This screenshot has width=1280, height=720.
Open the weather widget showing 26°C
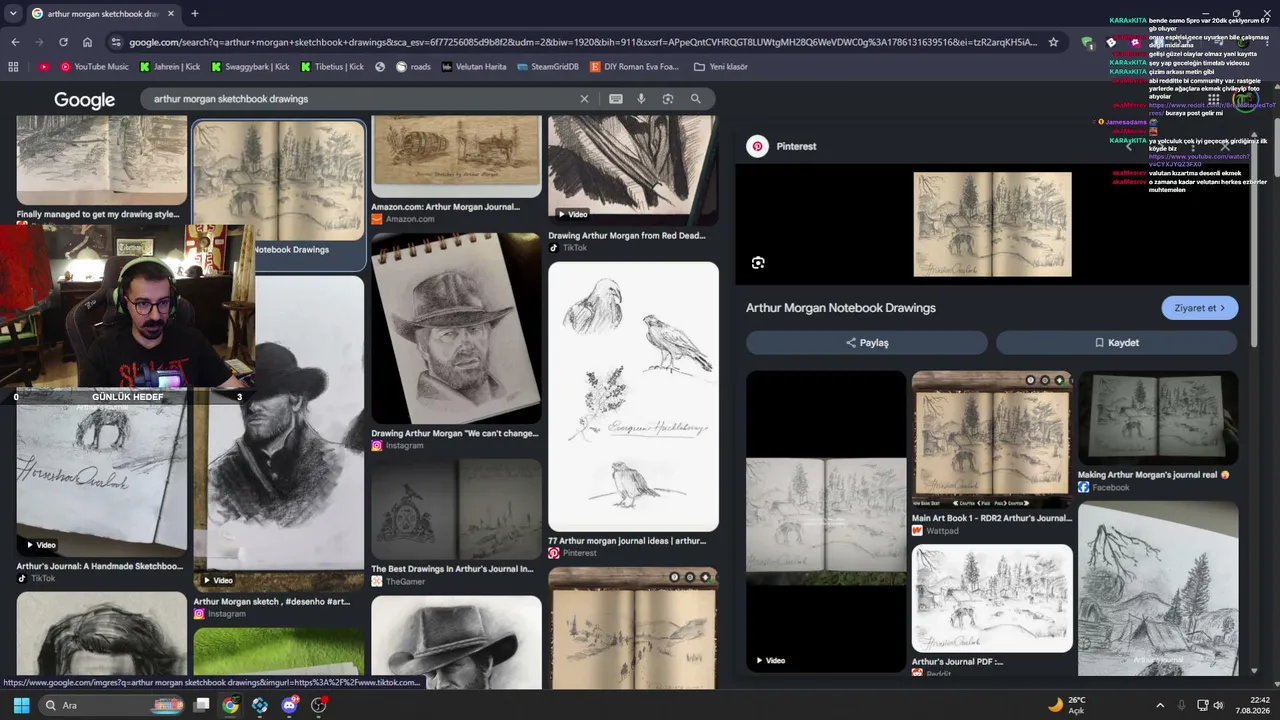pyautogui.click(x=1066, y=705)
